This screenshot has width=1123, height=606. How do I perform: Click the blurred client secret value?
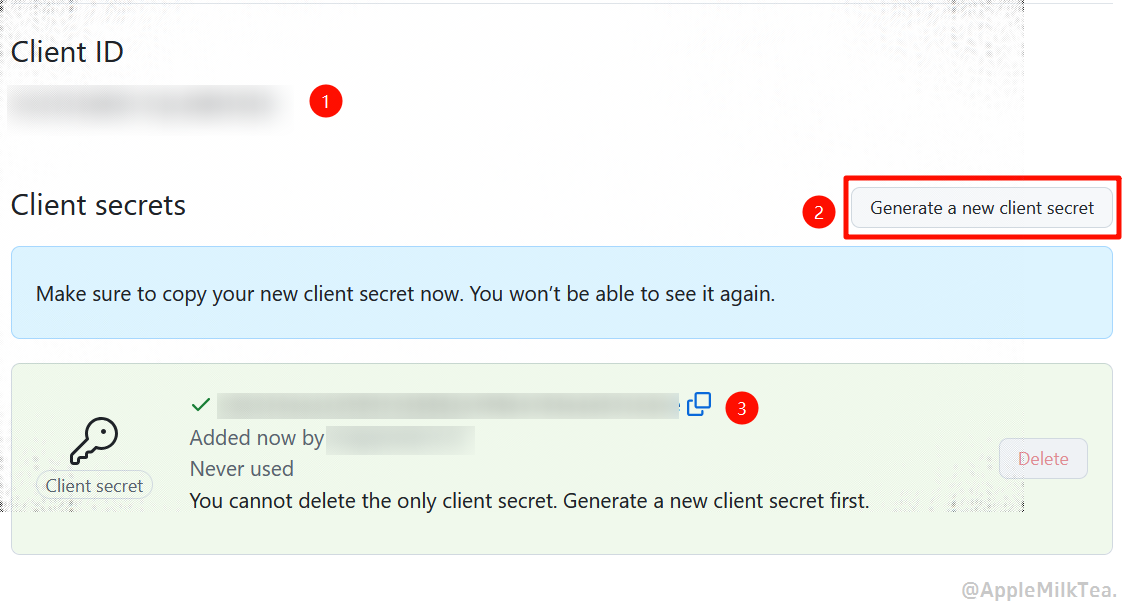click(x=448, y=405)
